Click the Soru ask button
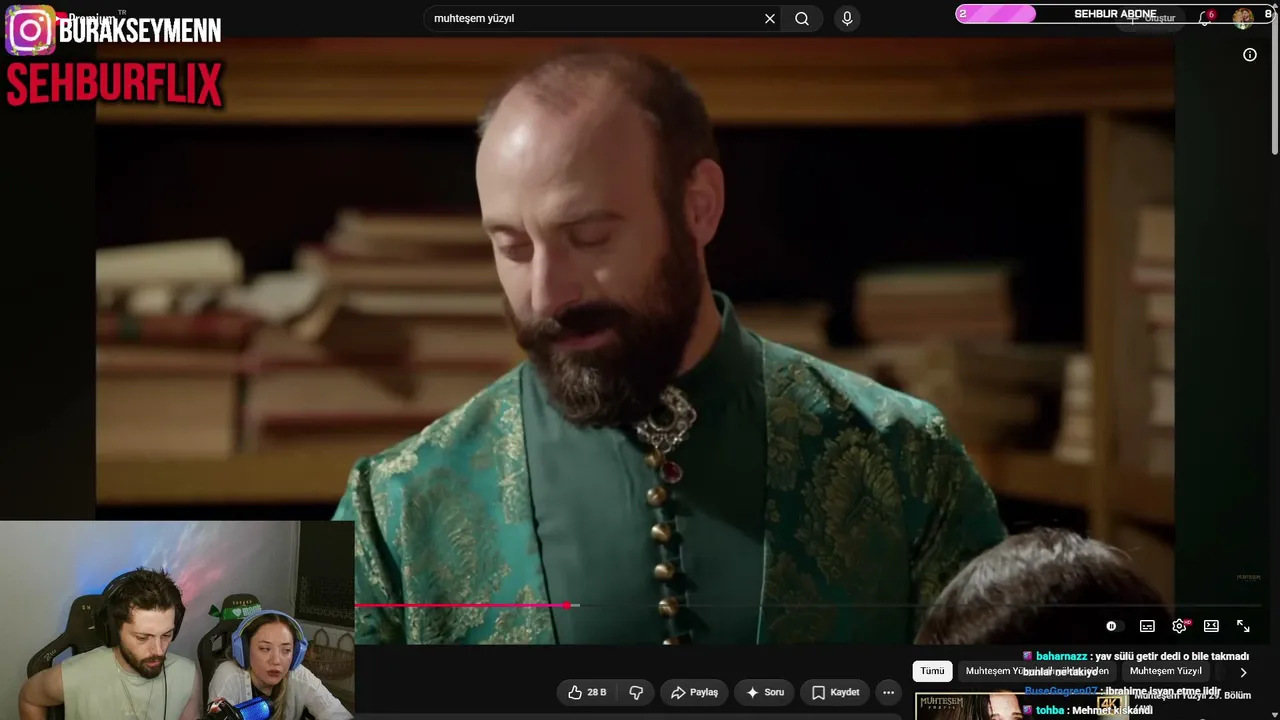This screenshot has width=1280, height=720. pyautogui.click(x=765, y=692)
